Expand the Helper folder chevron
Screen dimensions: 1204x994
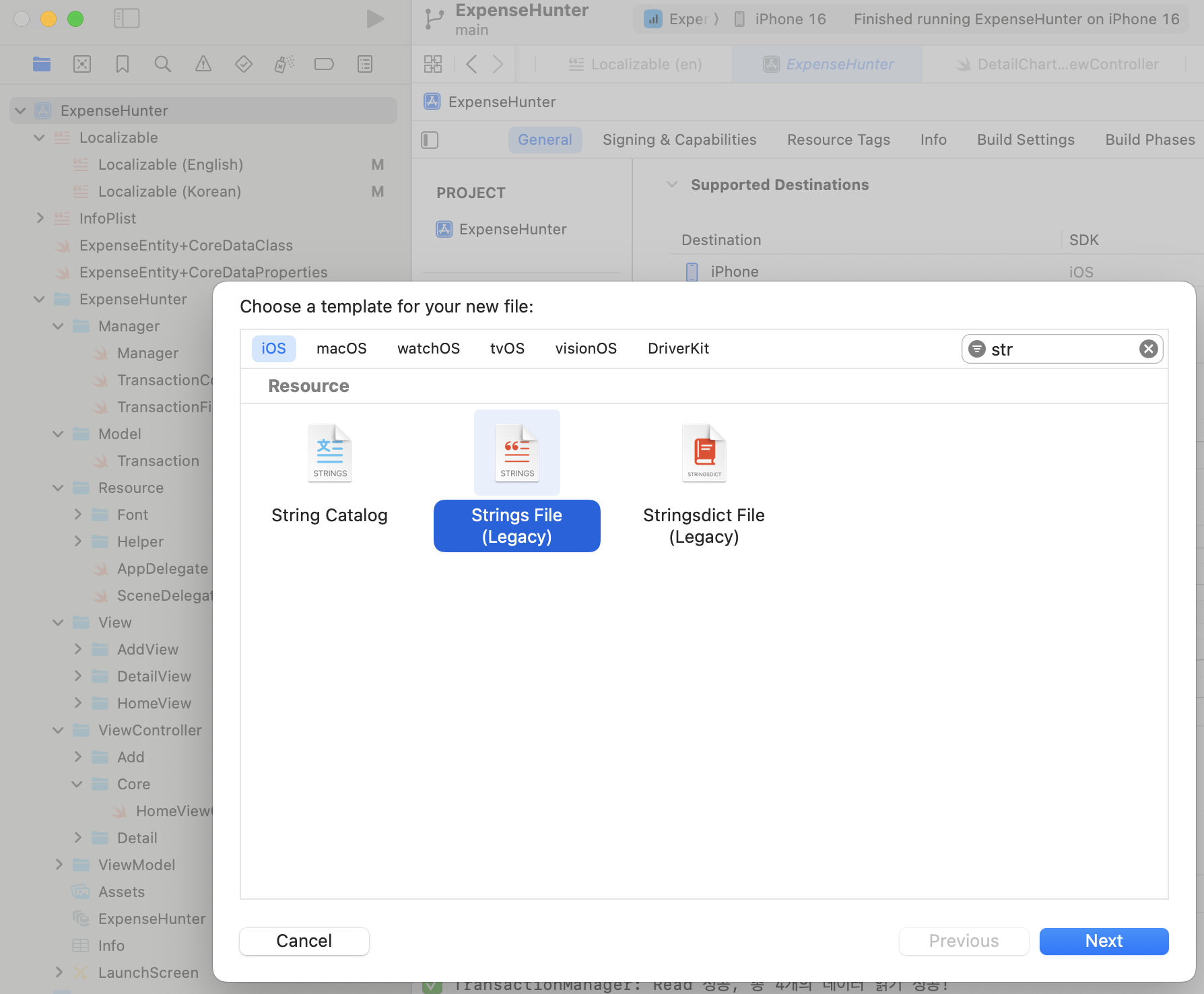[x=77, y=541]
